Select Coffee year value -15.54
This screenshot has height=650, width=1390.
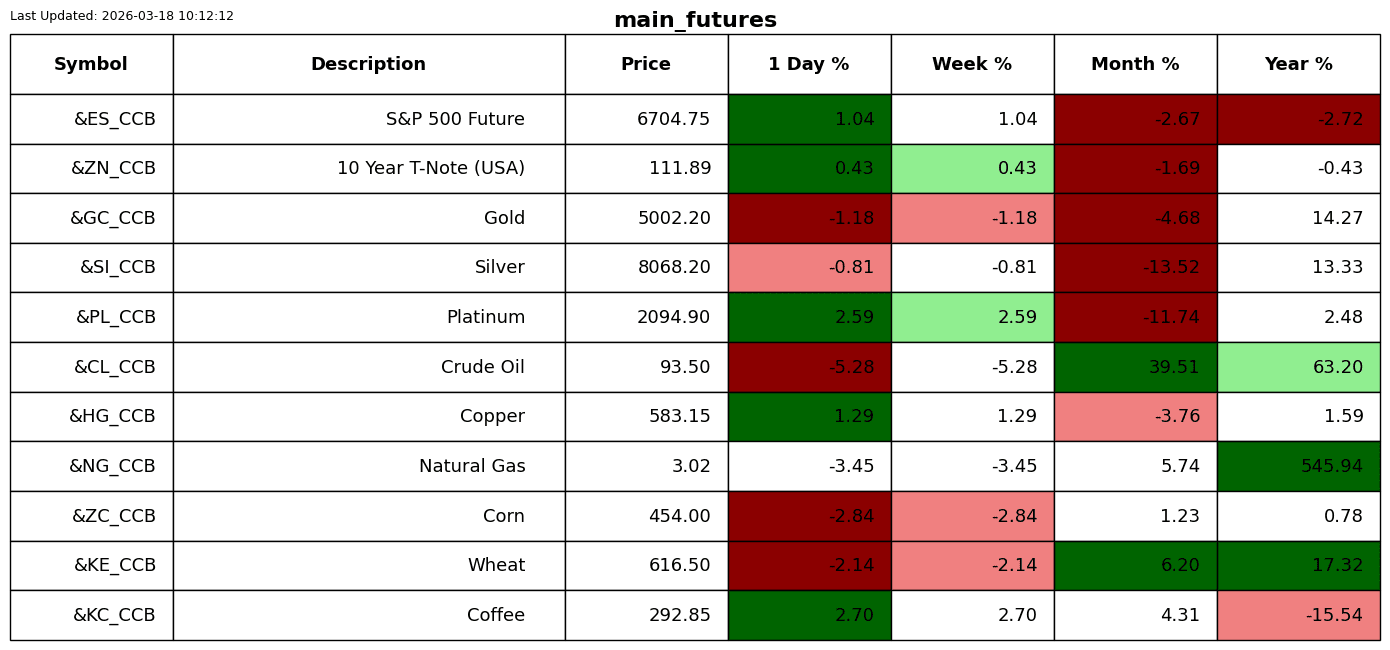point(1298,615)
